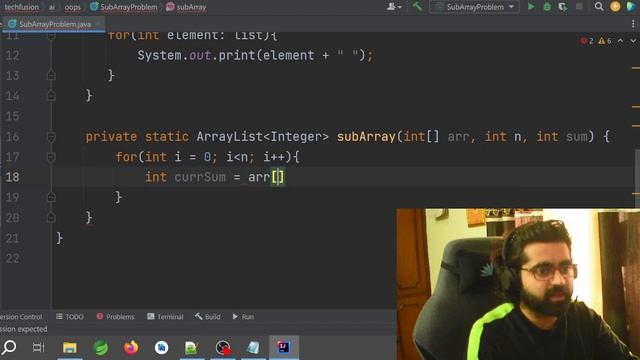Click the oops breadcrumb
The width and height of the screenshot is (640, 360).
tap(73, 7)
